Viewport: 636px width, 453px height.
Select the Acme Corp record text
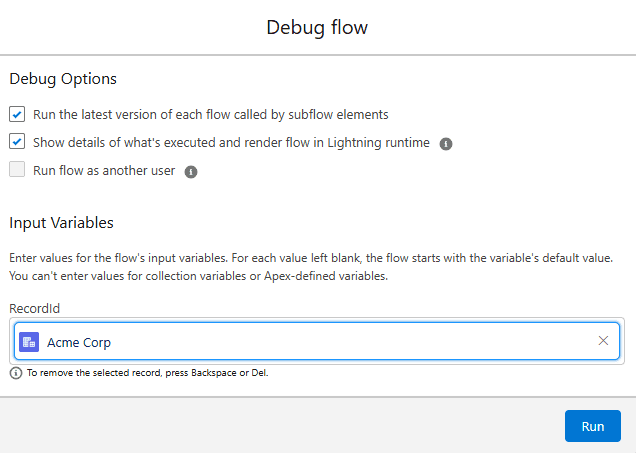pyautogui.click(x=79, y=342)
